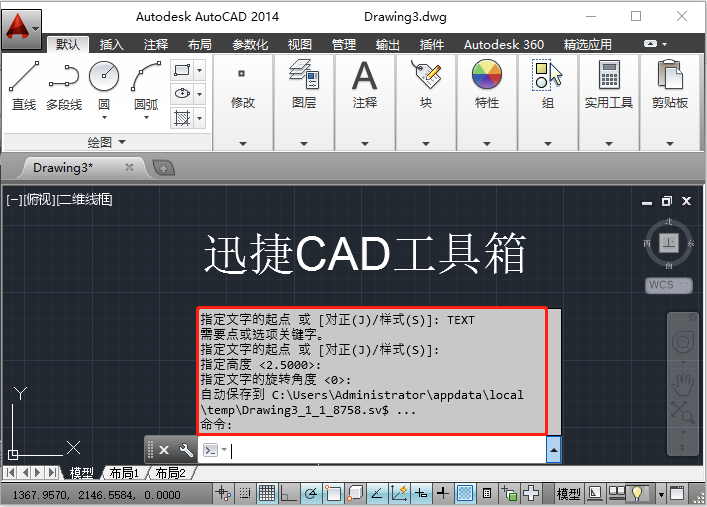Toggle 3D Object Snap in status bar
Image resolution: width=707 pixels, height=507 pixels.
(x=355, y=494)
